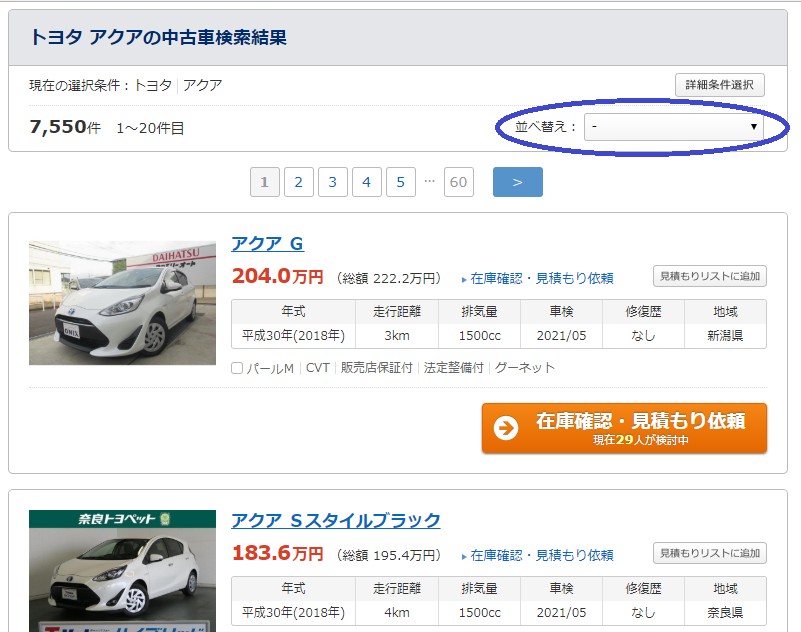Image resolution: width=801 pixels, height=632 pixels.
Task: Click the 204.0万円 price
Action: coord(277,276)
